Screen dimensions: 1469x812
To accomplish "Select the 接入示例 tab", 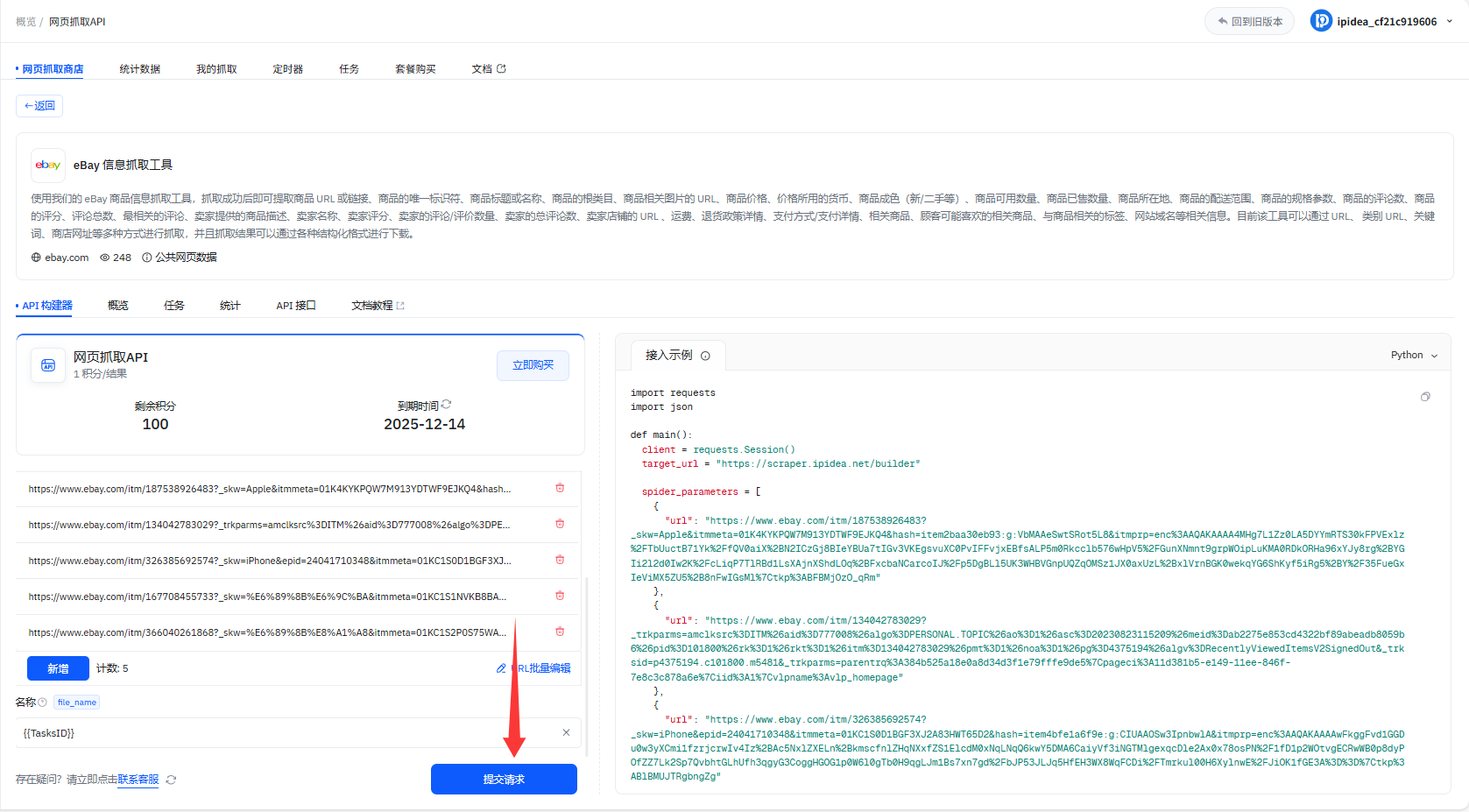I will click(x=678, y=355).
